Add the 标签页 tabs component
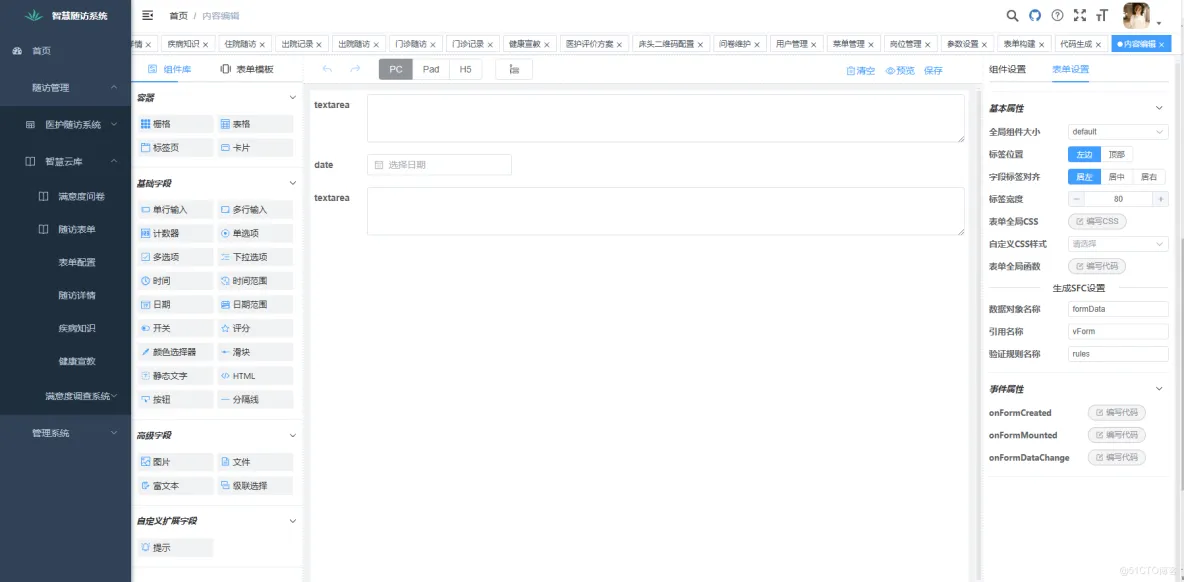 [175, 148]
